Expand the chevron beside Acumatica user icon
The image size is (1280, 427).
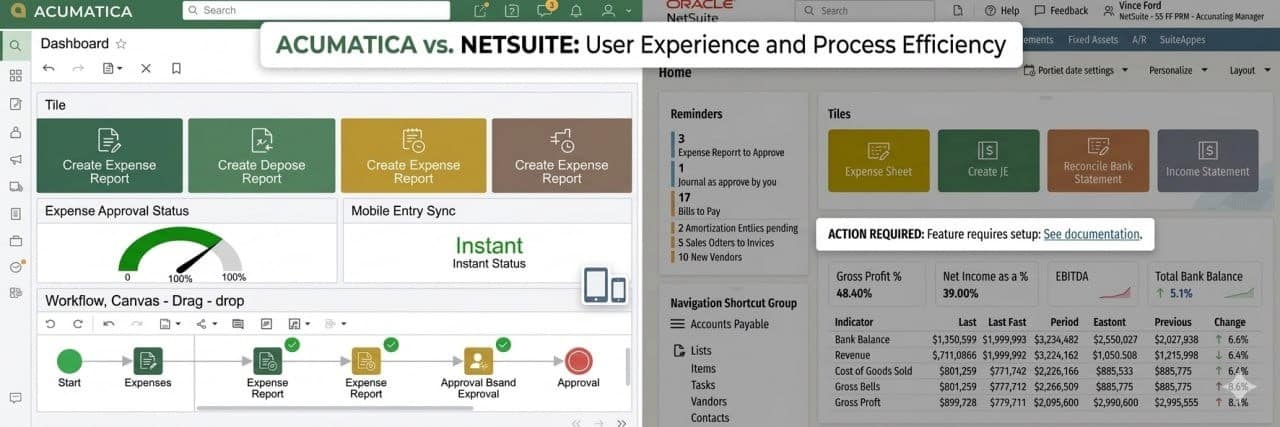pos(628,11)
